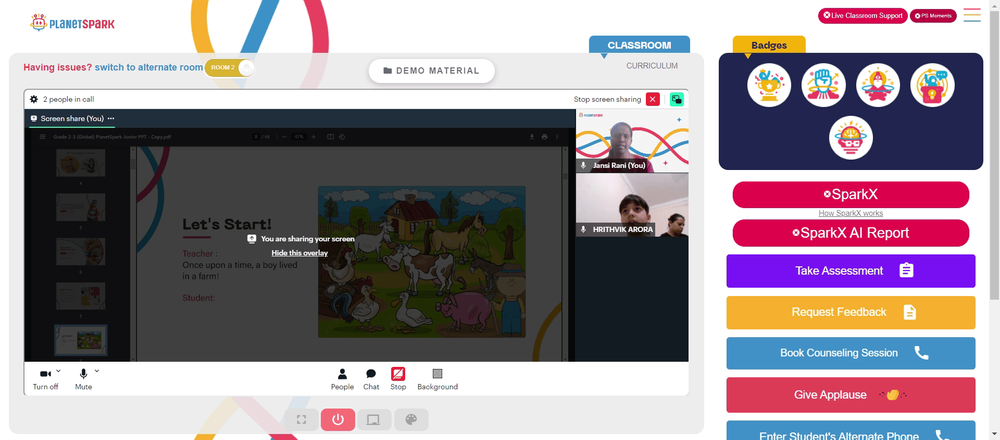The height and width of the screenshot is (440, 1000).
Task: Click the red power button
Action: (x=338, y=420)
